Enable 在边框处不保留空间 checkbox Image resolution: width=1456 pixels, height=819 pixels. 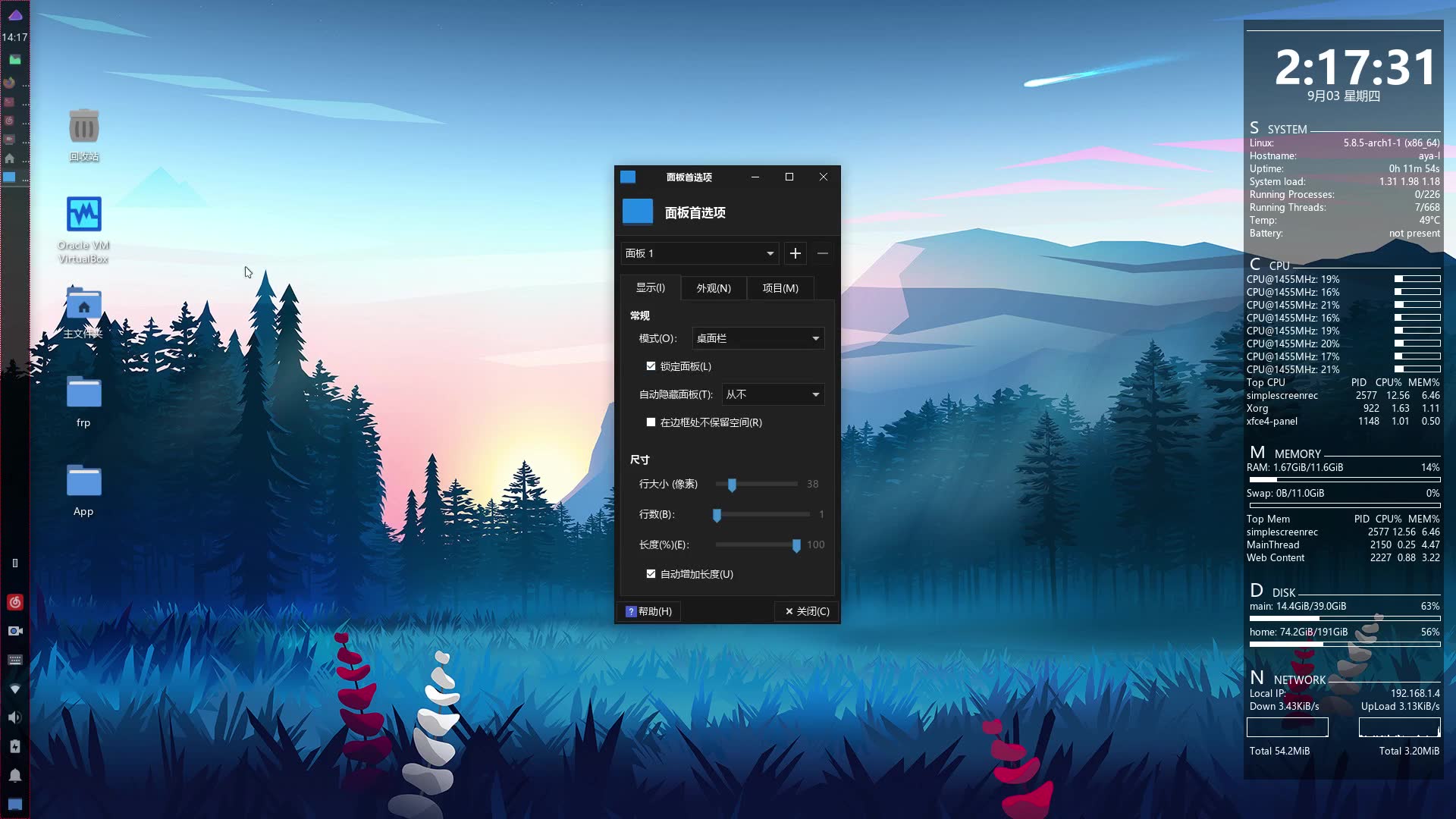tap(651, 421)
